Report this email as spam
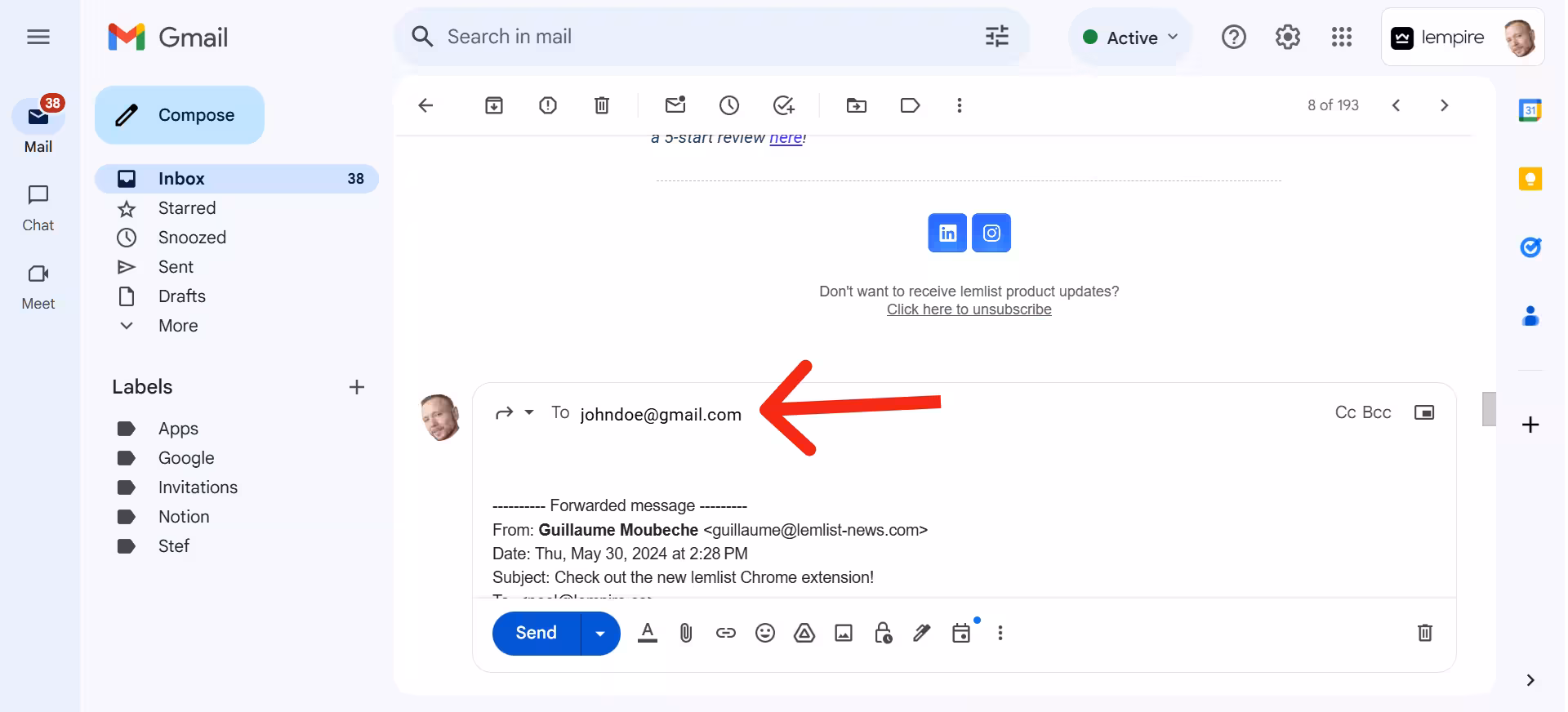 [547, 105]
